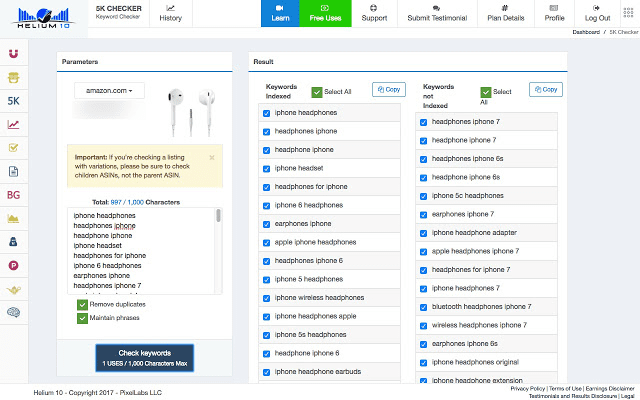
Task: Toggle Maintain phrases checkbox
Action: (82, 318)
